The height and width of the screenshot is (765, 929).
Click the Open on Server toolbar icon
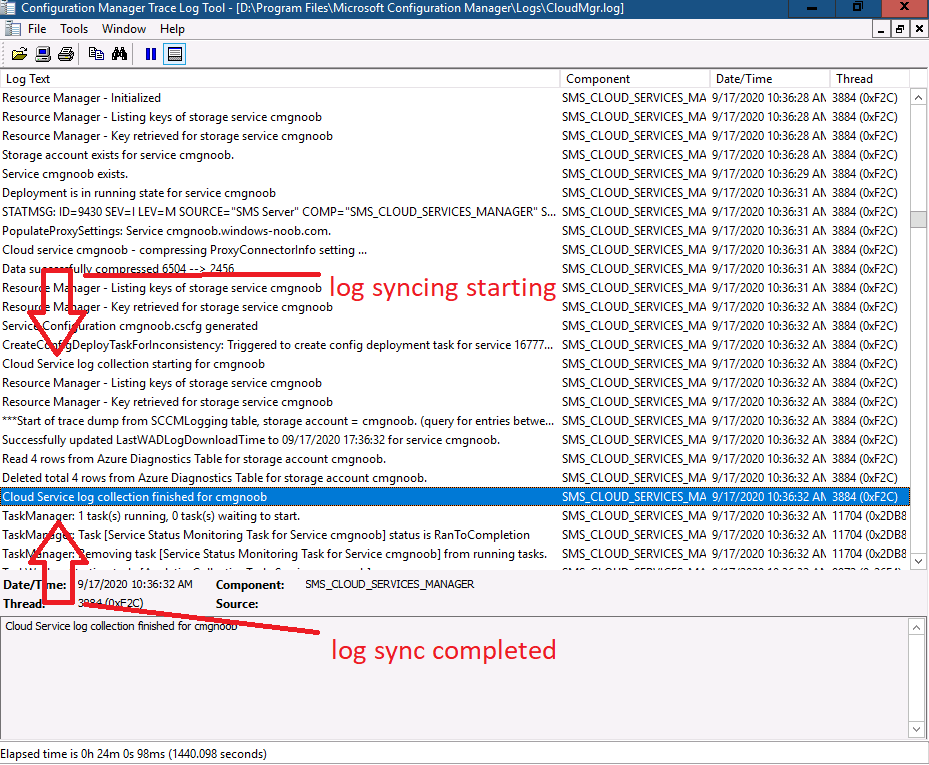click(43, 55)
